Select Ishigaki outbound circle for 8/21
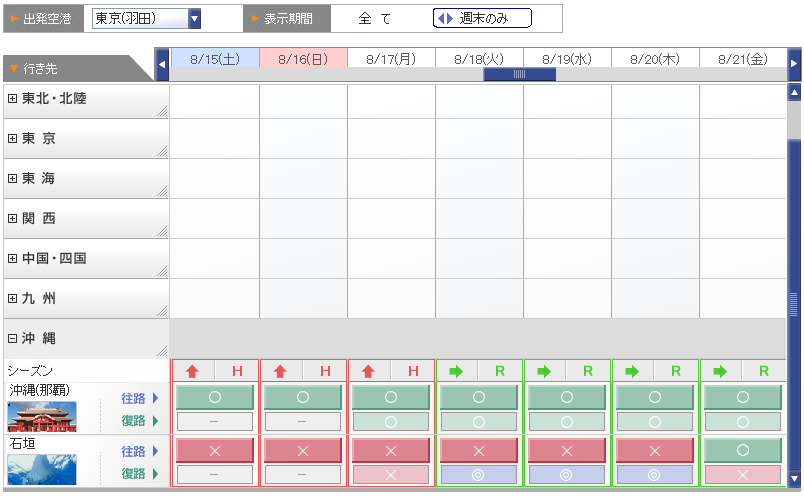 (742, 451)
